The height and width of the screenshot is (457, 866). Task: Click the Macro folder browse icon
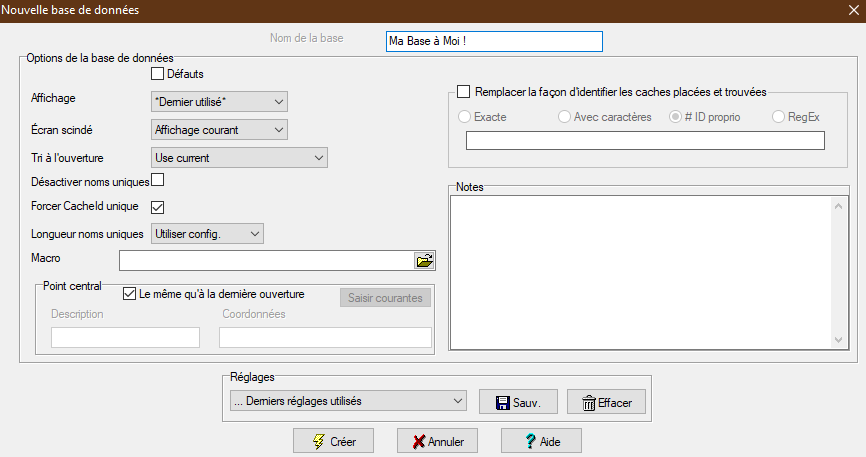tap(425, 261)
